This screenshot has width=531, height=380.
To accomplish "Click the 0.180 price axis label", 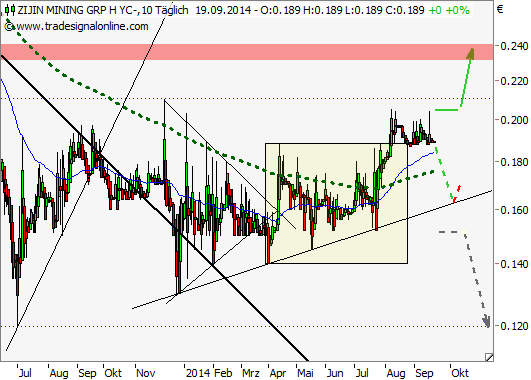I will (514, 162).
